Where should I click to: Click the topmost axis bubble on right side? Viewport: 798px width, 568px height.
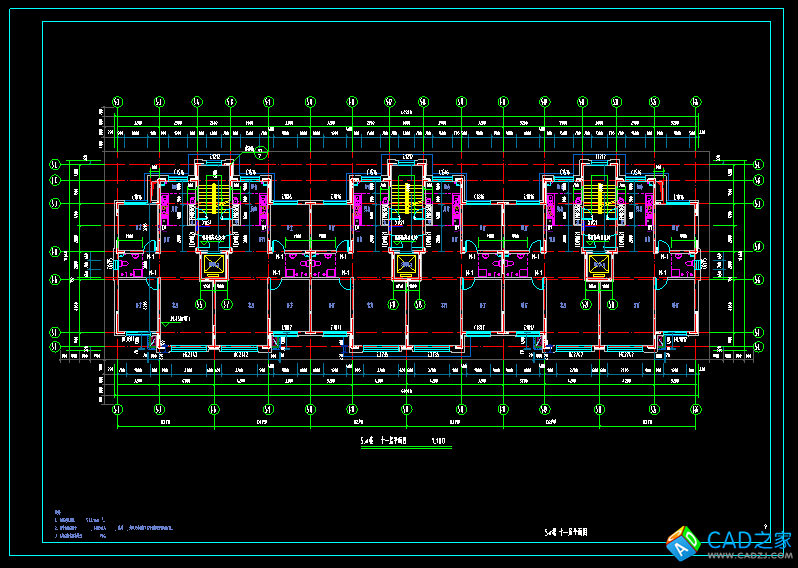(758, 163)
